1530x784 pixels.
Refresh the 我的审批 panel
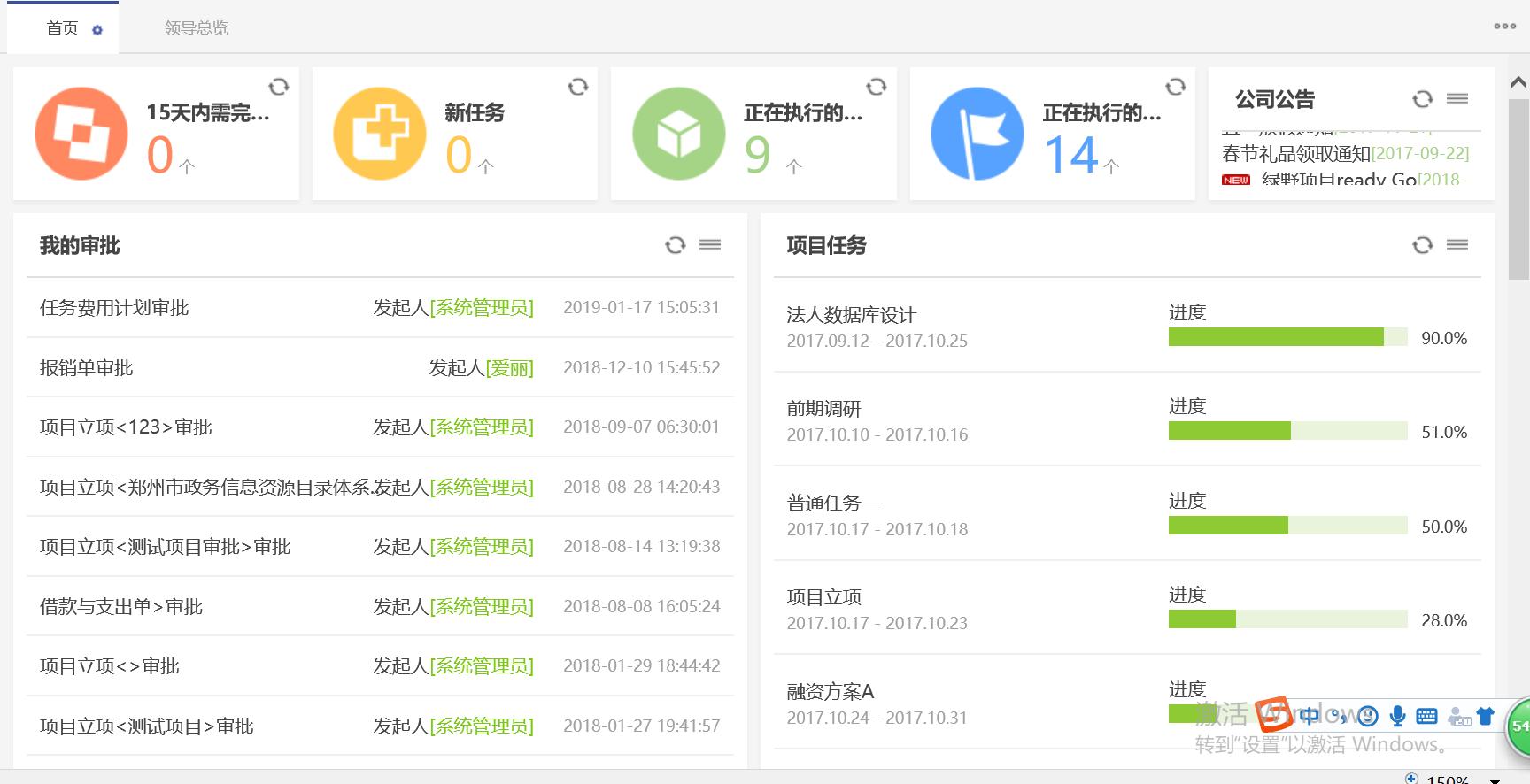pos(676,245)
